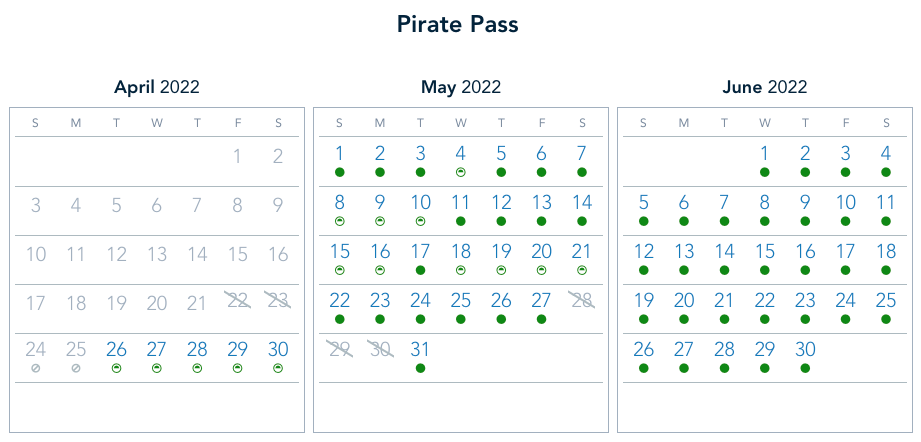Click the partial availability icon under May 4
Viewport: 921px width, 442px height.
(461, 172)
